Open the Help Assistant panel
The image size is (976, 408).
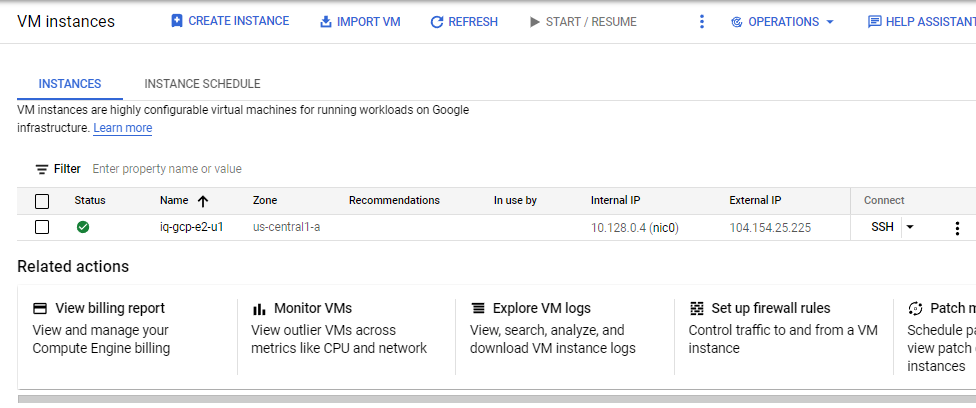click(922, 22)
